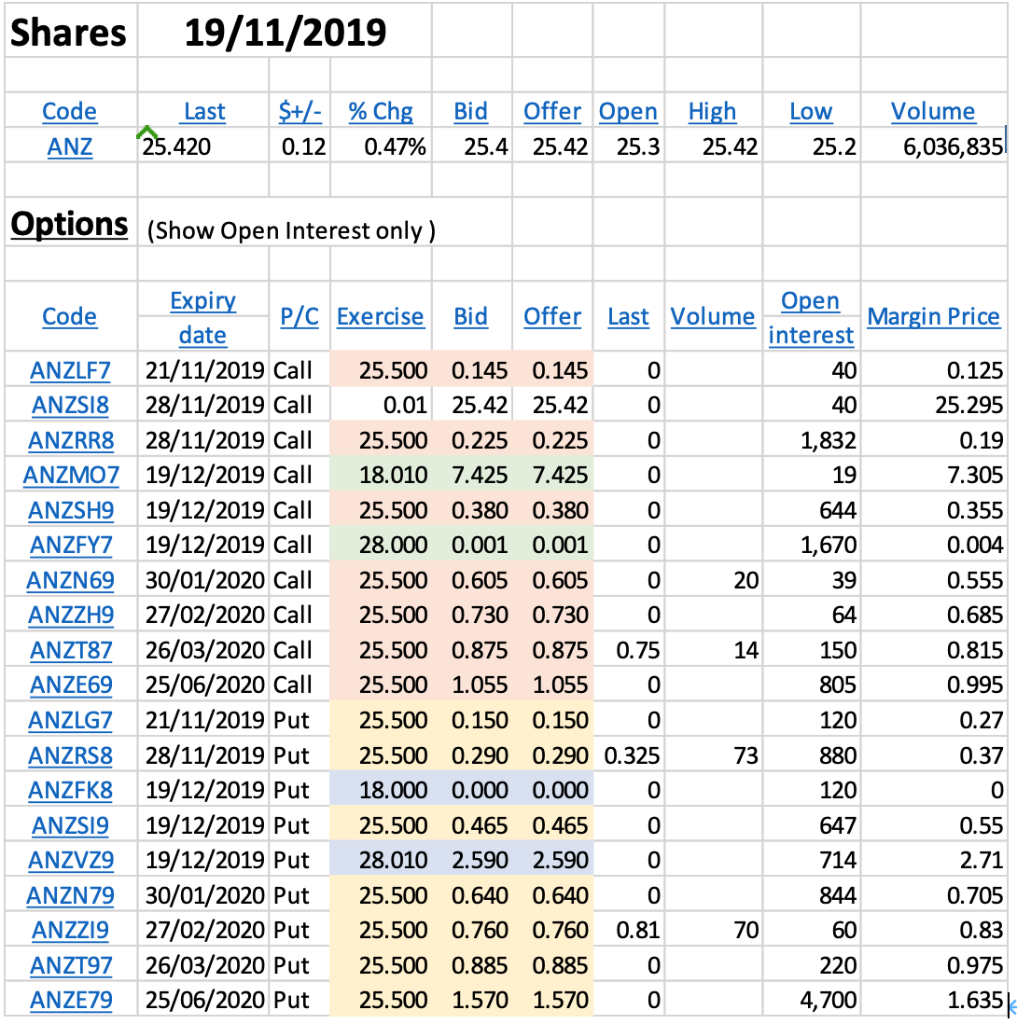Select open interest 1,670 for ANZFY7
Screen dimensions: 1017x1024
pyautogui.click(x=828, y=545)
